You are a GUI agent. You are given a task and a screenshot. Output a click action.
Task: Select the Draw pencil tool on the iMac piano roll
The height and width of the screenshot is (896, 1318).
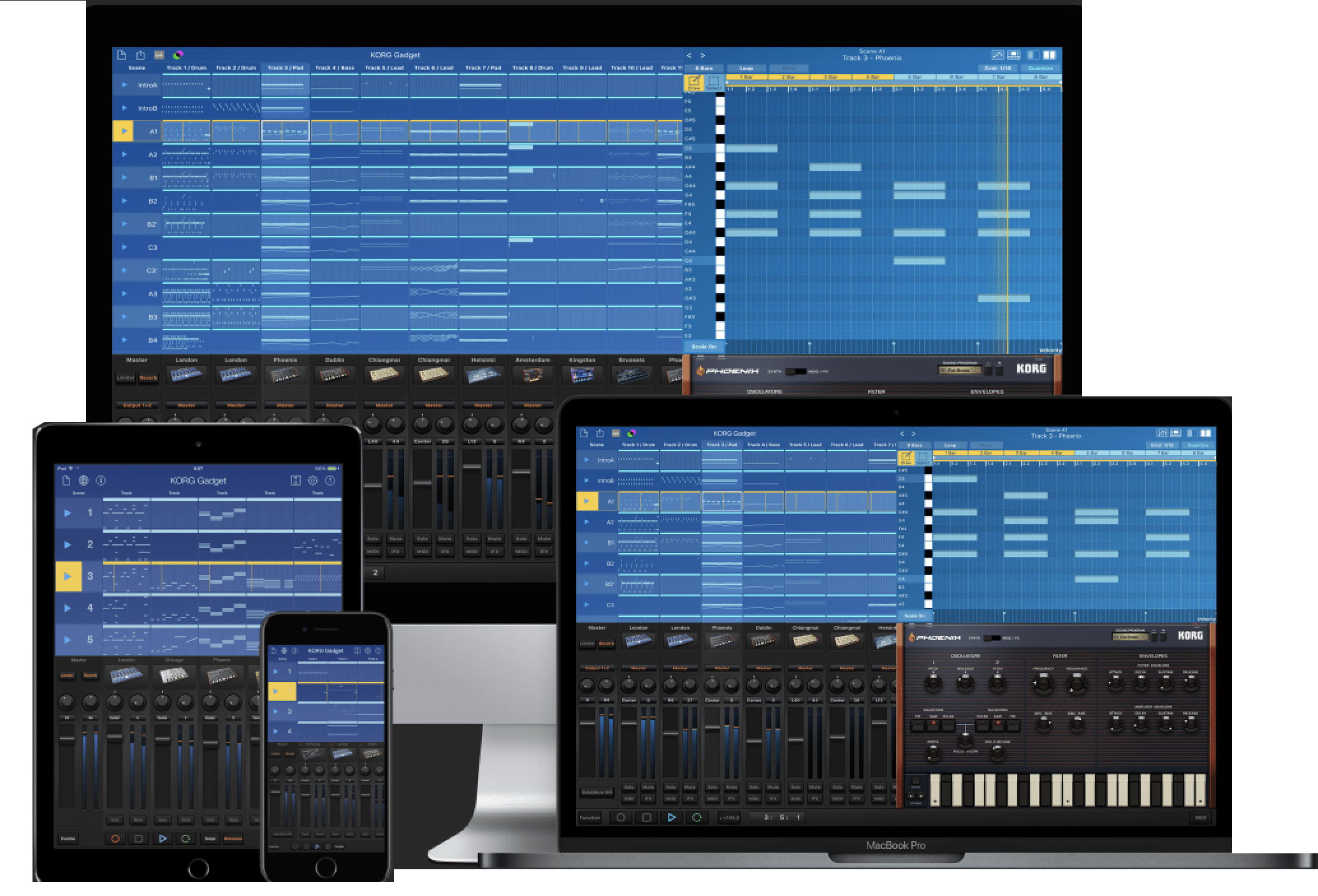[693, 83]
